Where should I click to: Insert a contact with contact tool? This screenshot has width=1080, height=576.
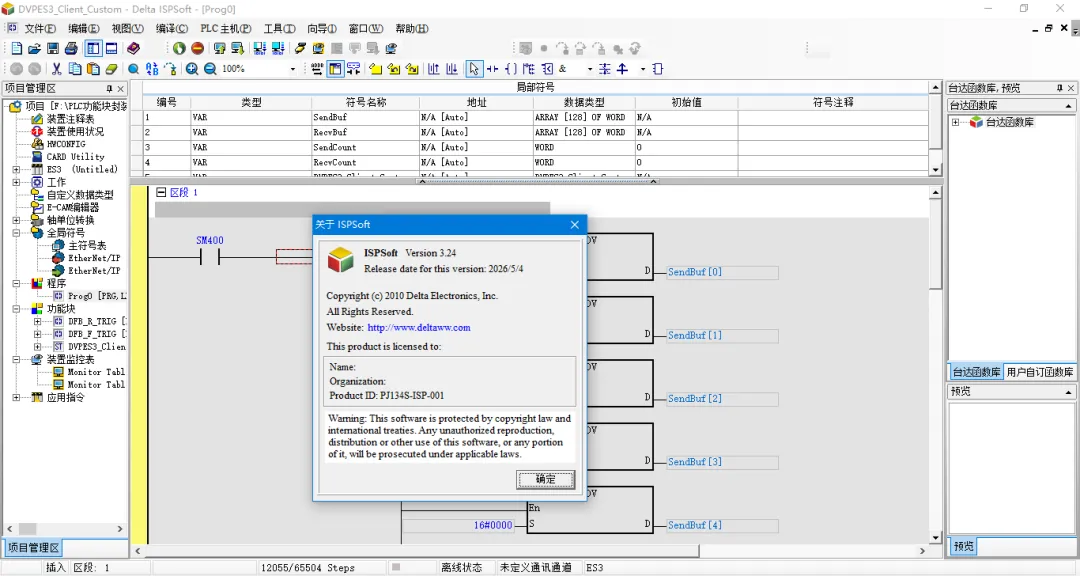[x=492, y=69]
